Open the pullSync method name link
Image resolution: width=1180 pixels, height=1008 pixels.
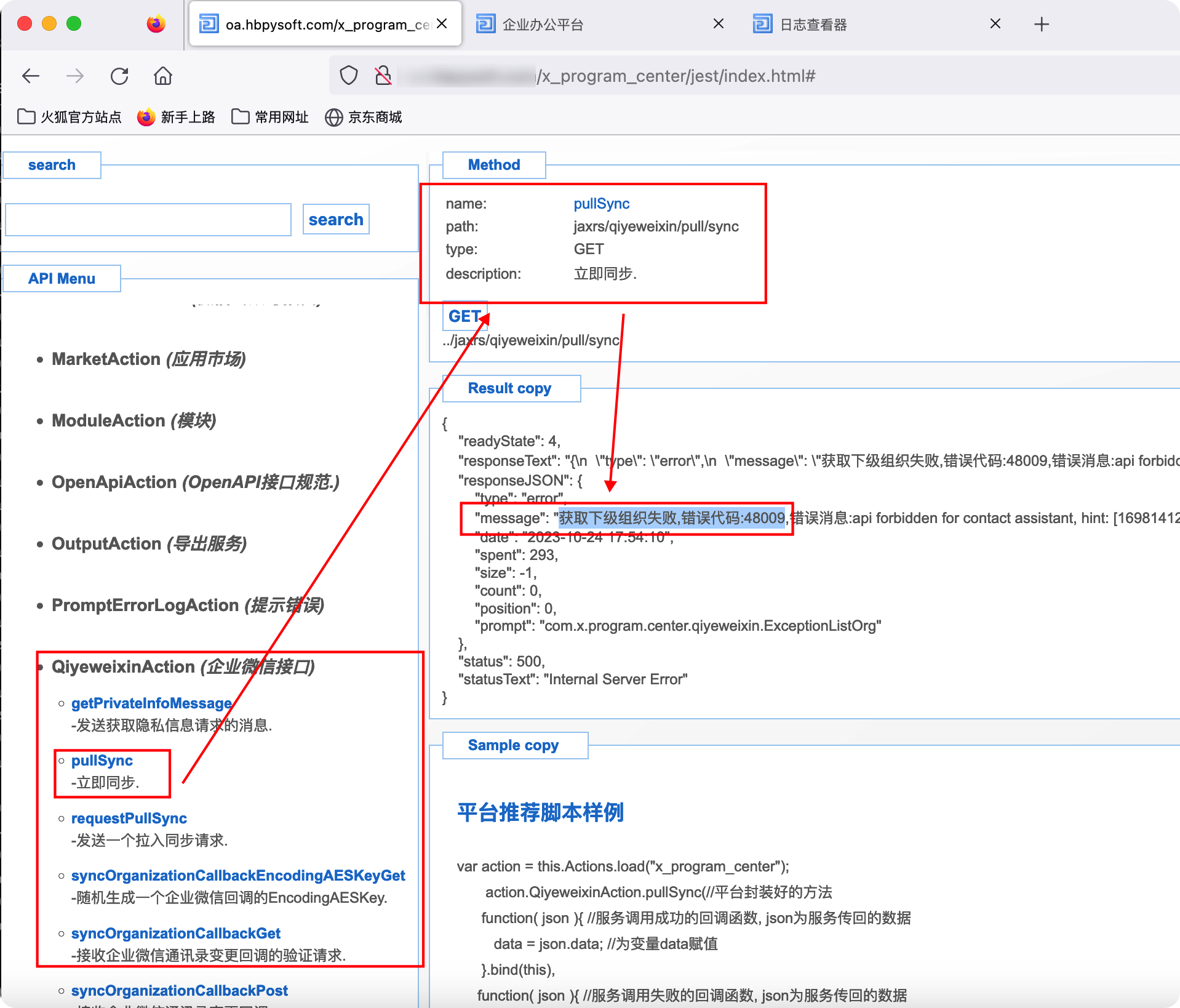602,204
